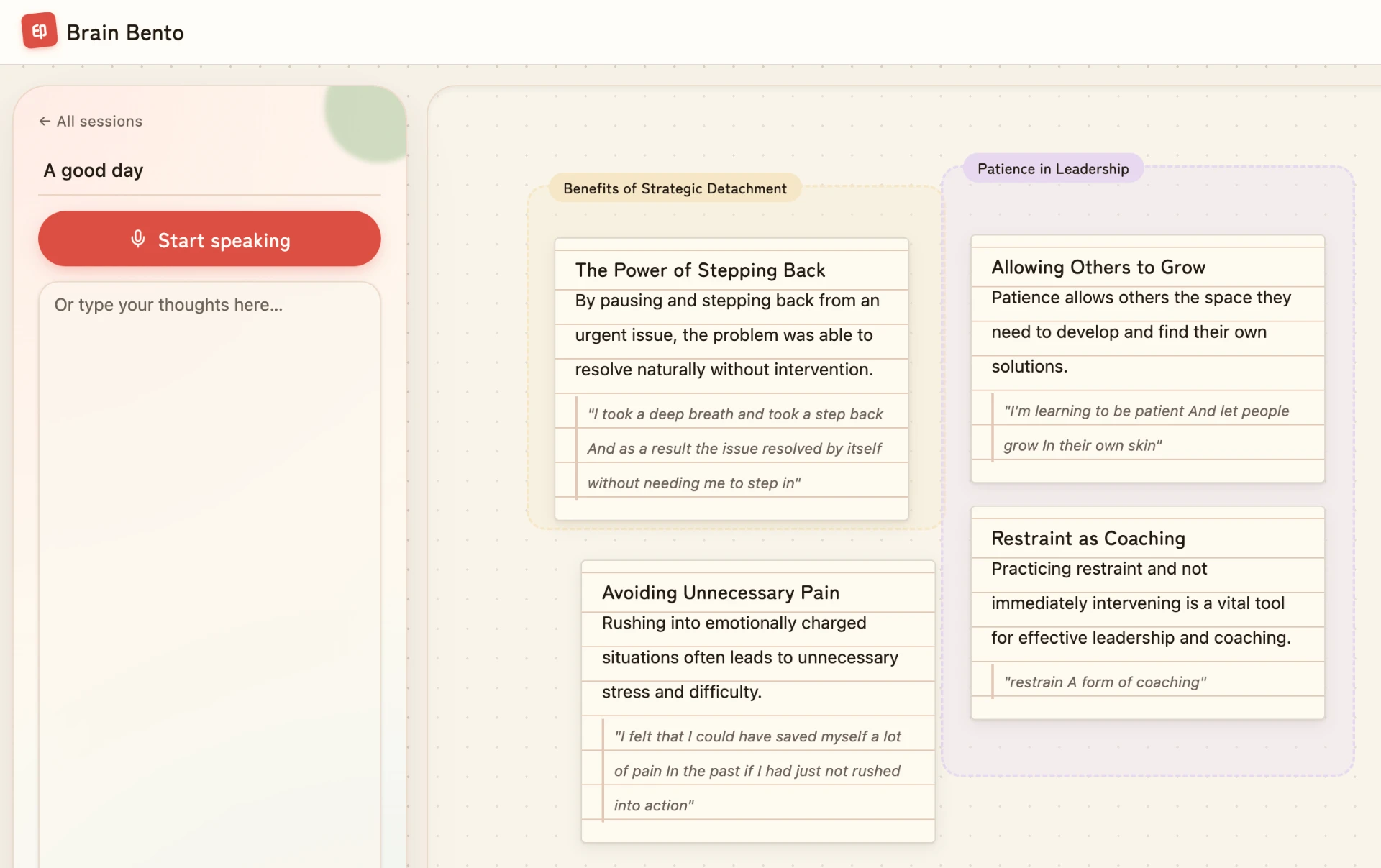Image resolution: width=1381 pixels, height=868 pixels.
Task: Click the quote 'I'm learning to be patient'
Action: (1147, 429)
